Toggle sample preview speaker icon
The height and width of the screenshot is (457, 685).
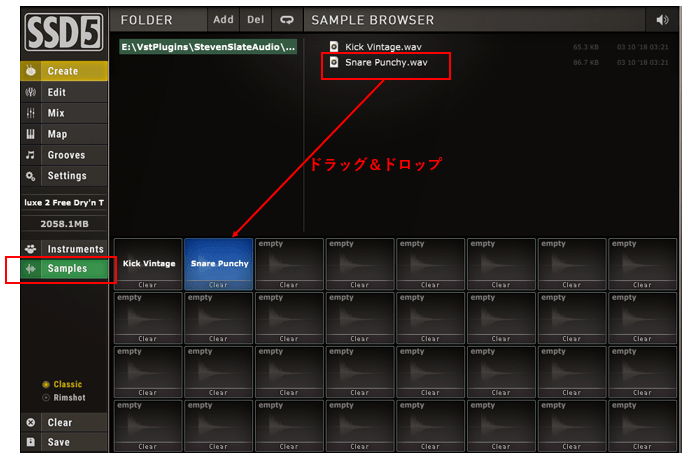(662, 20)
